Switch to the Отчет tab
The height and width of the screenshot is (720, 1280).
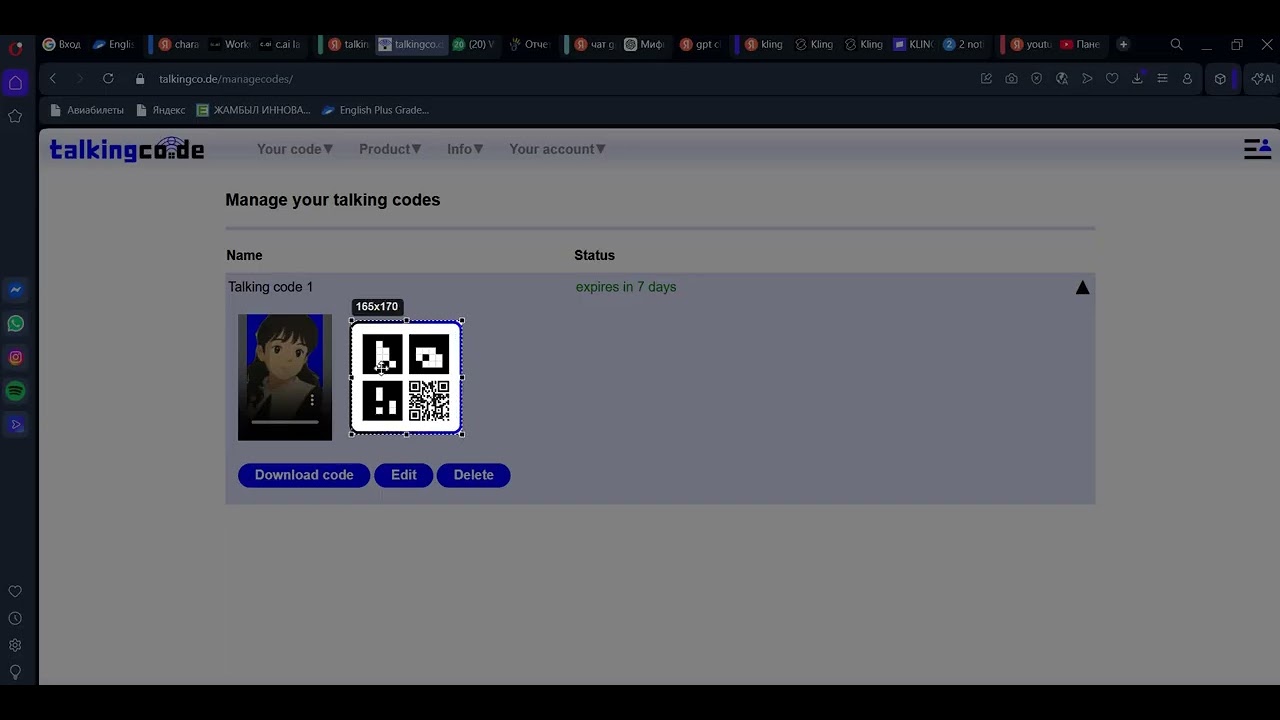[530, 45]
